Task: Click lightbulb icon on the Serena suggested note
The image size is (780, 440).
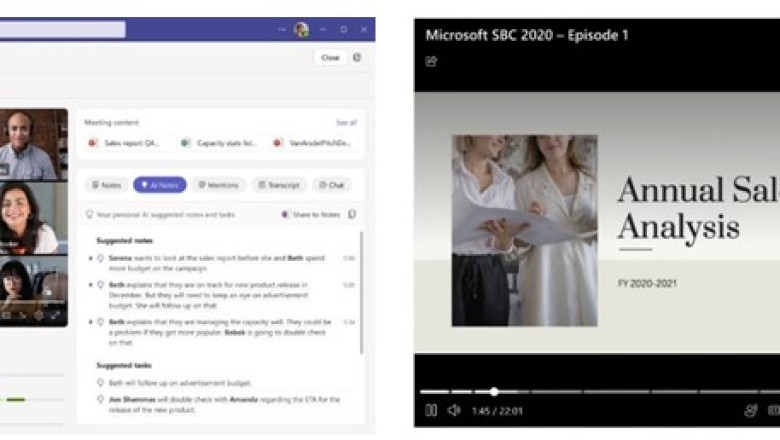Action: tap(100, 258)
